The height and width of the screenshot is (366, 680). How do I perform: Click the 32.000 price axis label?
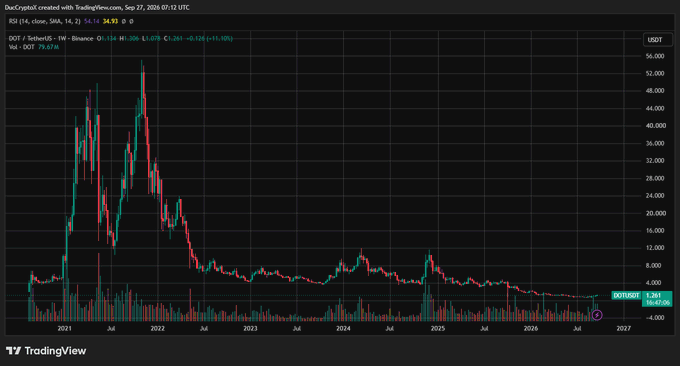655,160
